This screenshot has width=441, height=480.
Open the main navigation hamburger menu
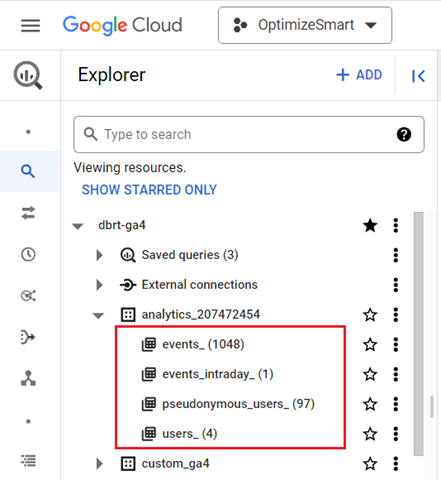point(30,25)
